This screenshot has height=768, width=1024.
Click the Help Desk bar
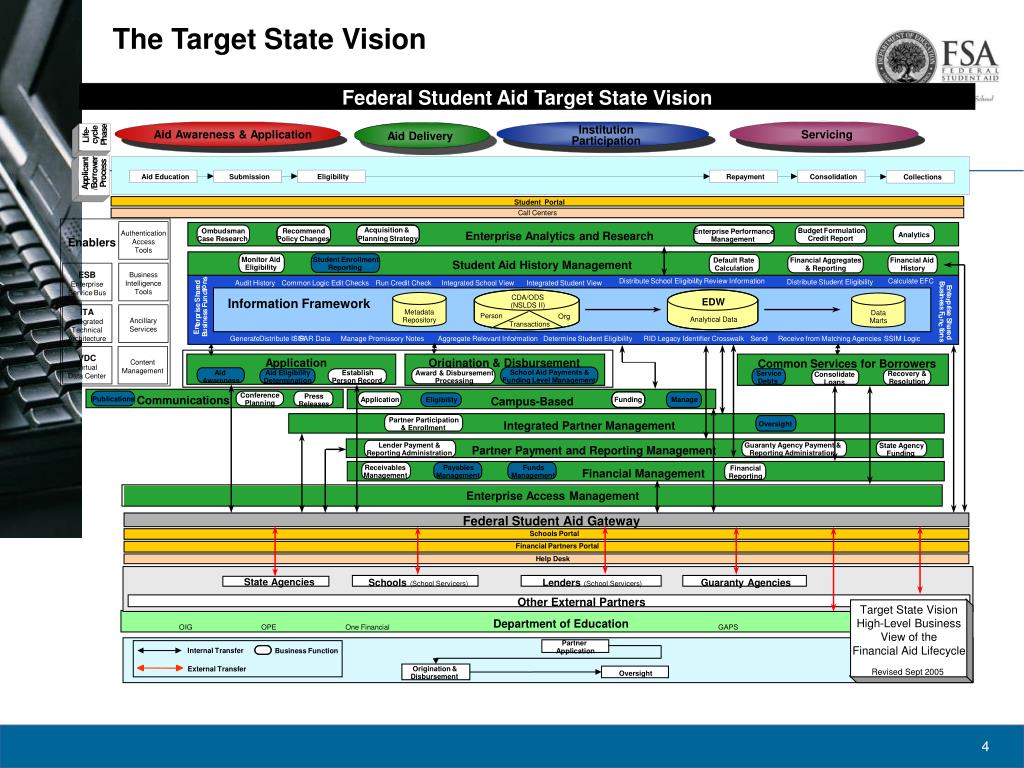pyautogui.click(x=546, y=558)
